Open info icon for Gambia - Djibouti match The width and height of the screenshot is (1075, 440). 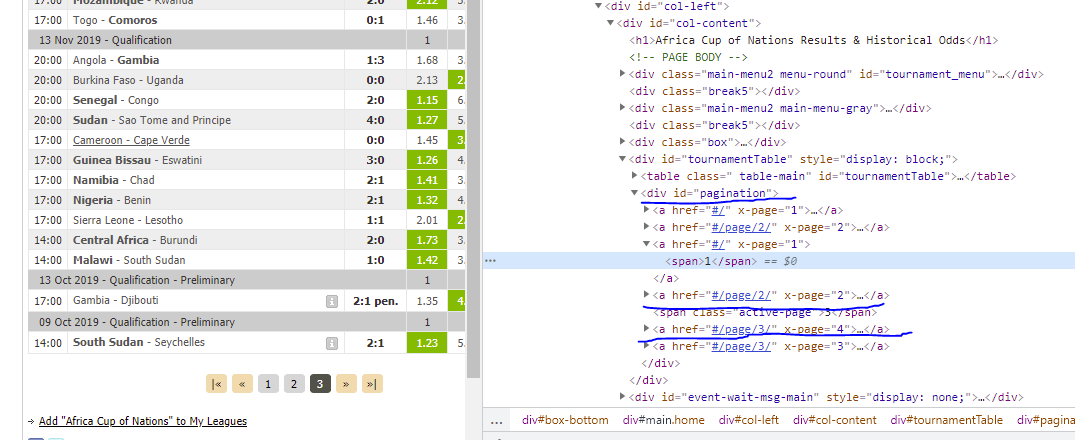point(331,300)
